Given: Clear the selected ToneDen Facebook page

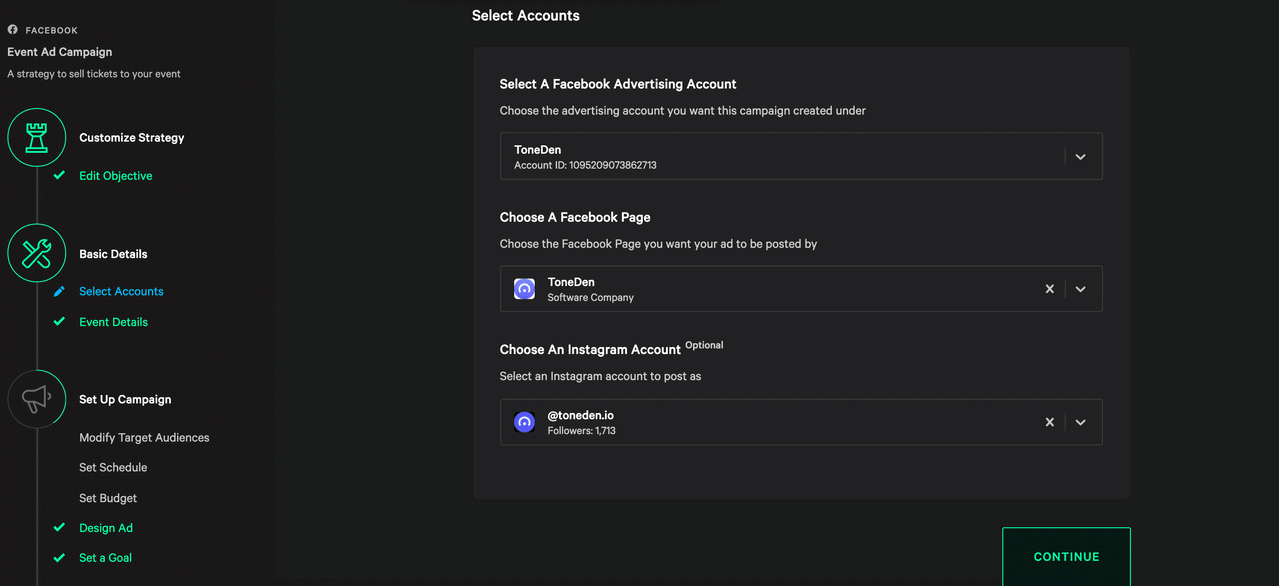Looking at the screenshot, I should coord(1049,289).
